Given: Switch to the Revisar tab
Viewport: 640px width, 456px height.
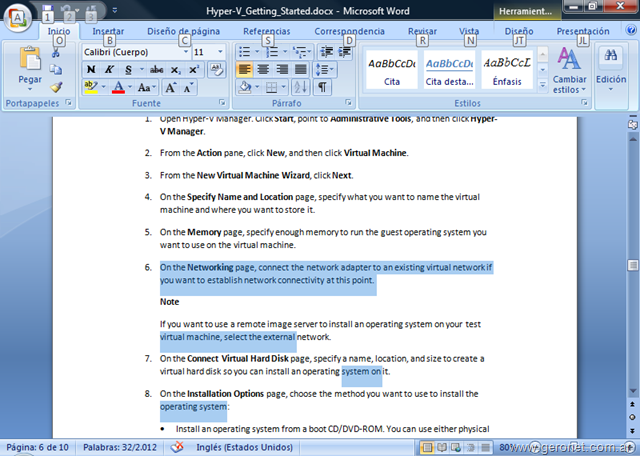Looking at the screenshot, I should tap(422, 31).
